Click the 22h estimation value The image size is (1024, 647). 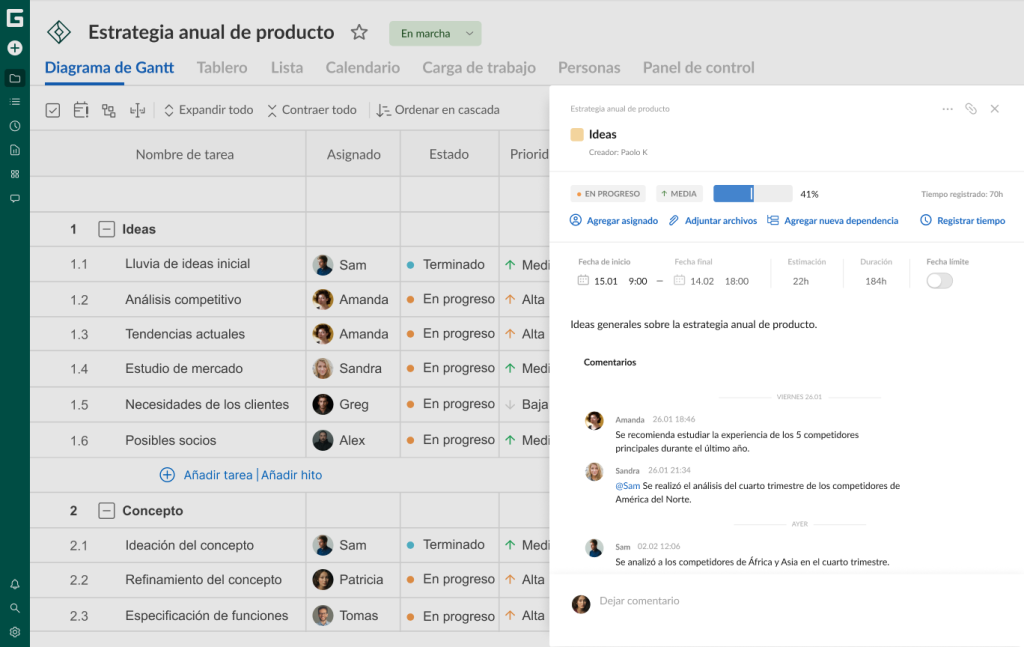801,281
